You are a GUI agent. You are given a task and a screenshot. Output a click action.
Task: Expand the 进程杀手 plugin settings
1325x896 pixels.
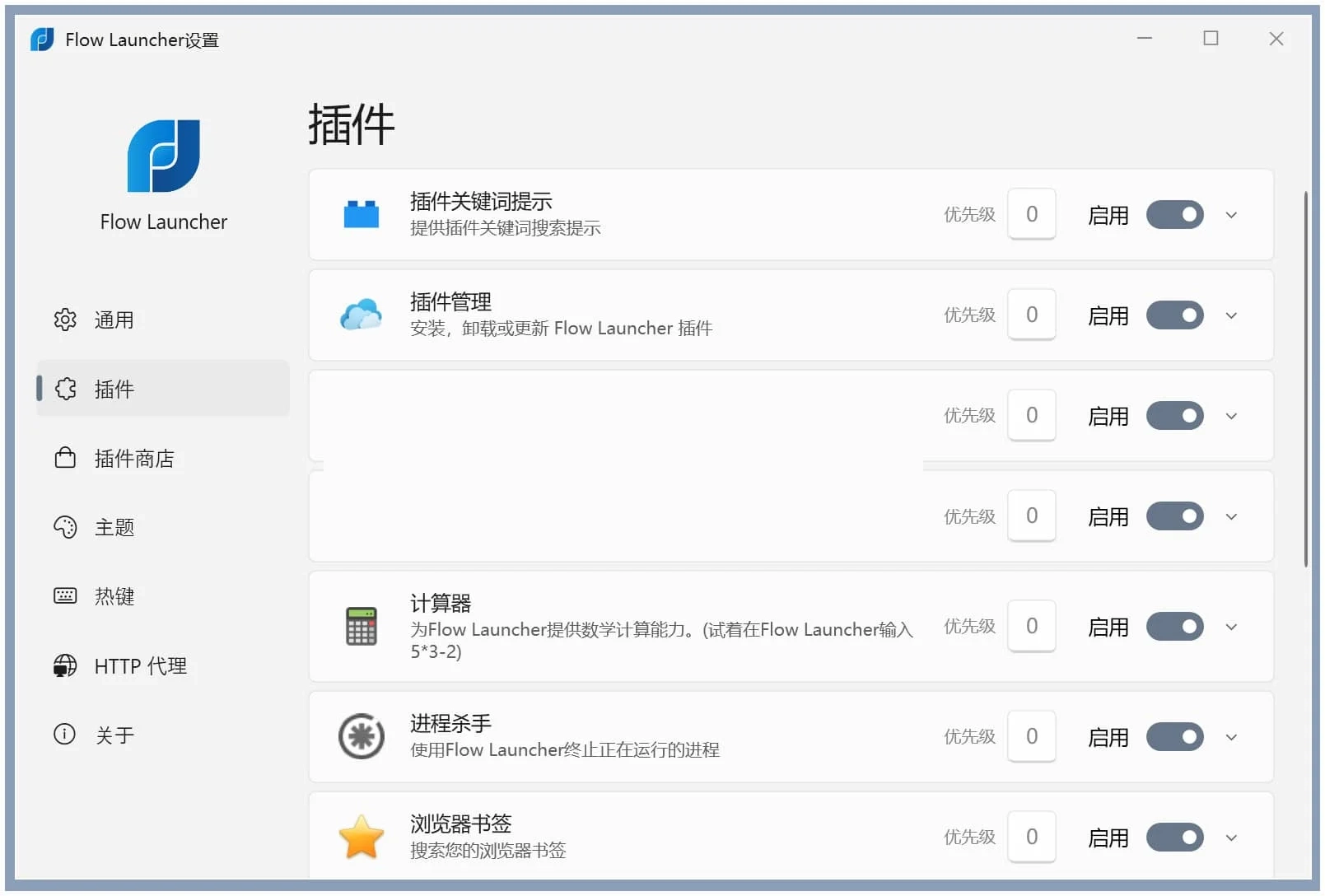pyautogui.click(x=1231, y=736)
